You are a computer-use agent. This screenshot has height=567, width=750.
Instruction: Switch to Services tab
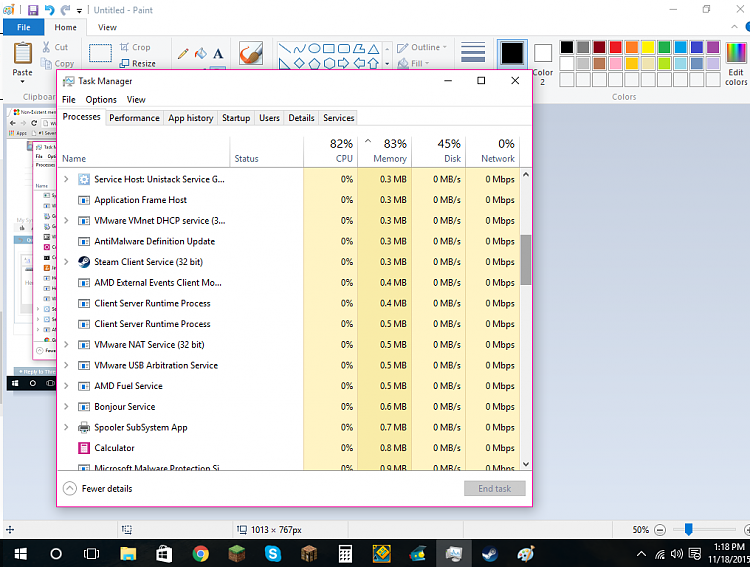click(x=339, y=118)
